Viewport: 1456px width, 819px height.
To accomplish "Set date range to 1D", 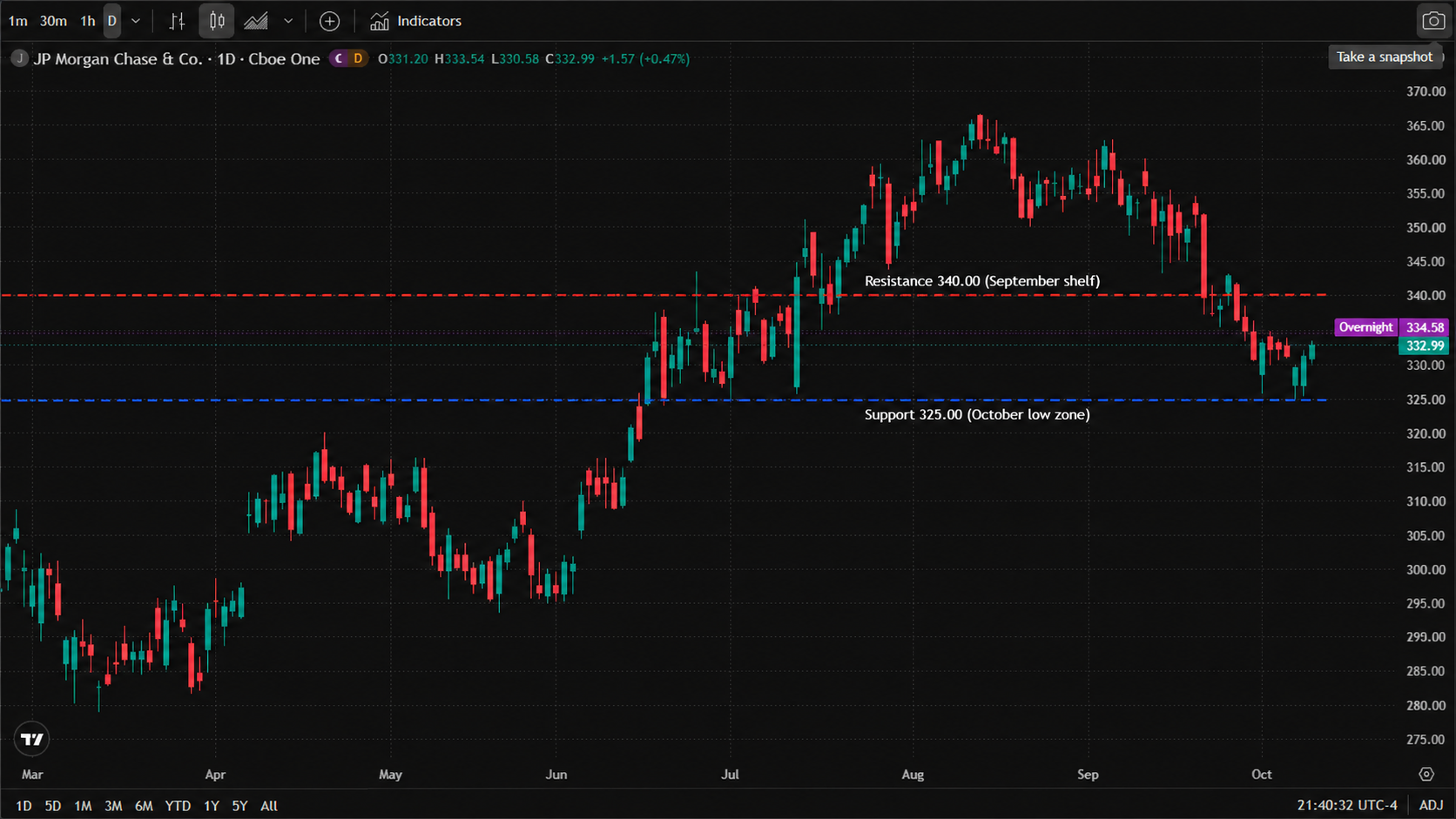I will 24,806.
